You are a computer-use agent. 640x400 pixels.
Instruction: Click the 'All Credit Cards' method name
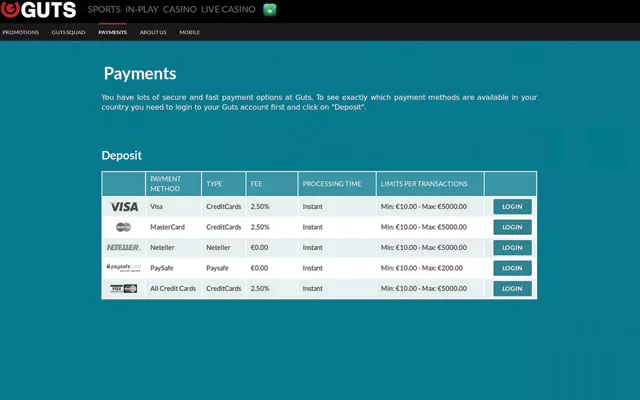[x=173, y=288]
